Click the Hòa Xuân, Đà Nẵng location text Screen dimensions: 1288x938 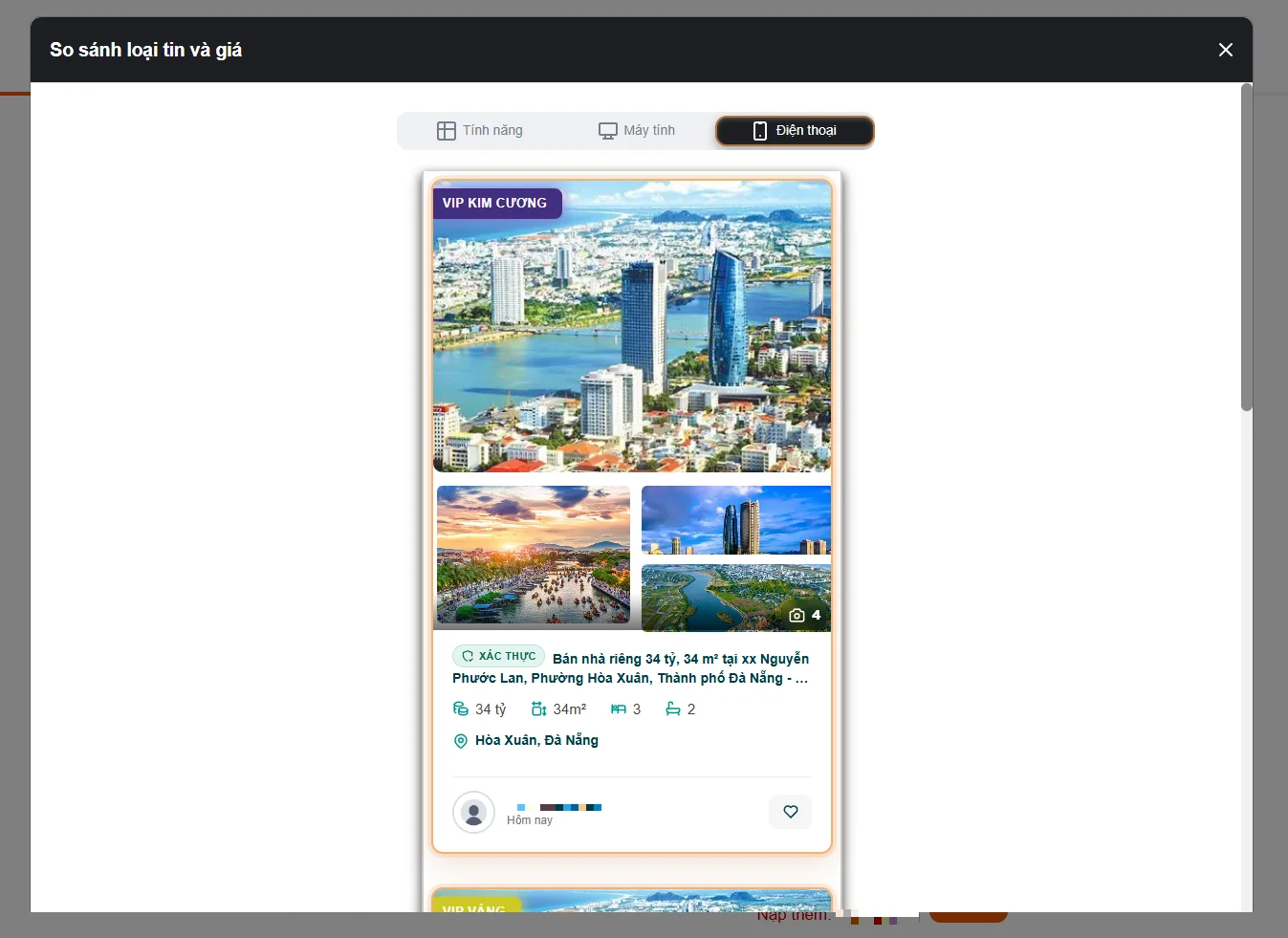click(536, 741)
